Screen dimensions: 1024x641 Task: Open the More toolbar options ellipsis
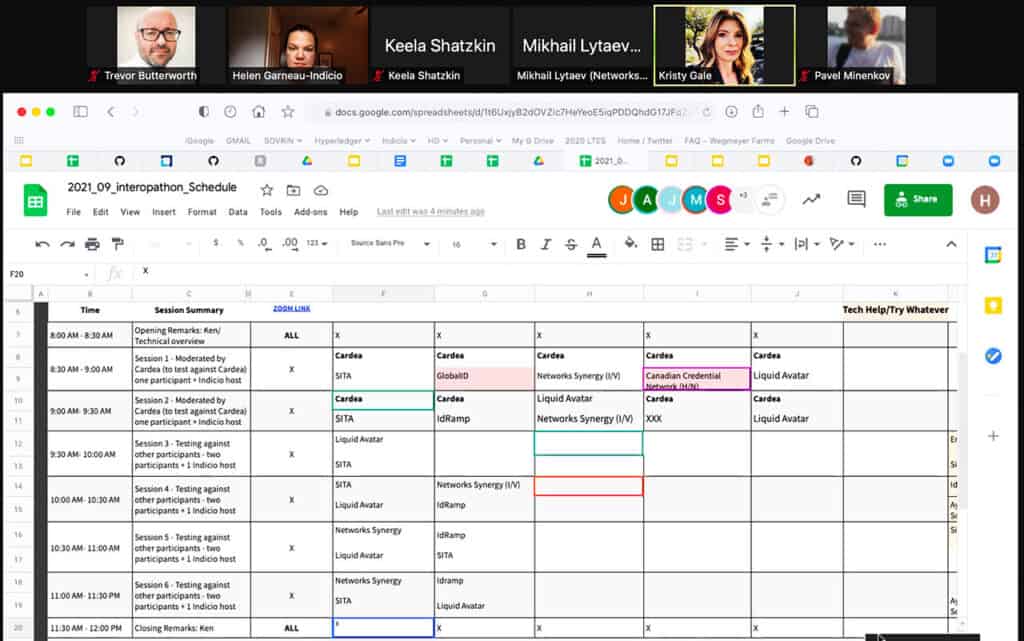880,244
